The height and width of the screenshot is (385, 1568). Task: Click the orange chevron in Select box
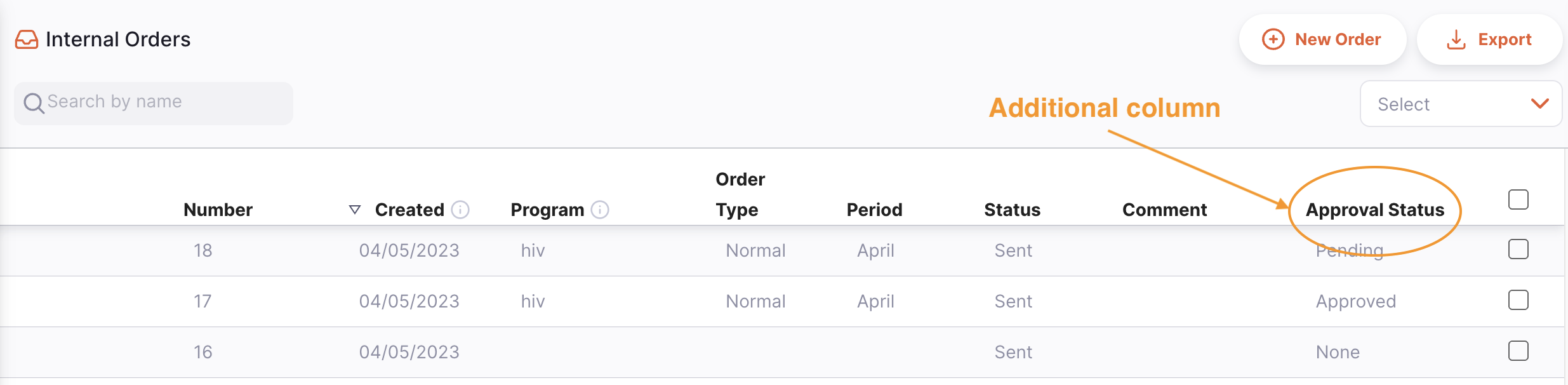point(1539,104)
